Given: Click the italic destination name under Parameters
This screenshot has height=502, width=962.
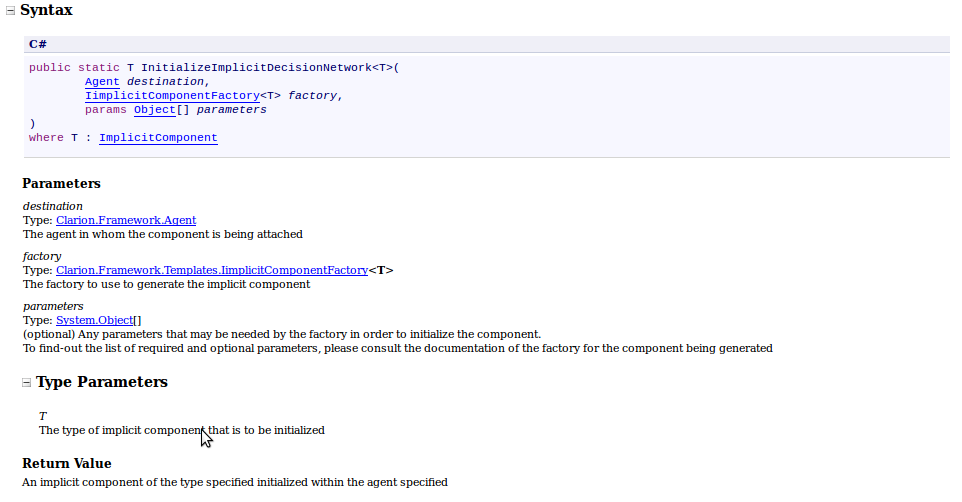Looking at the screenshot, I should (53, 206).
